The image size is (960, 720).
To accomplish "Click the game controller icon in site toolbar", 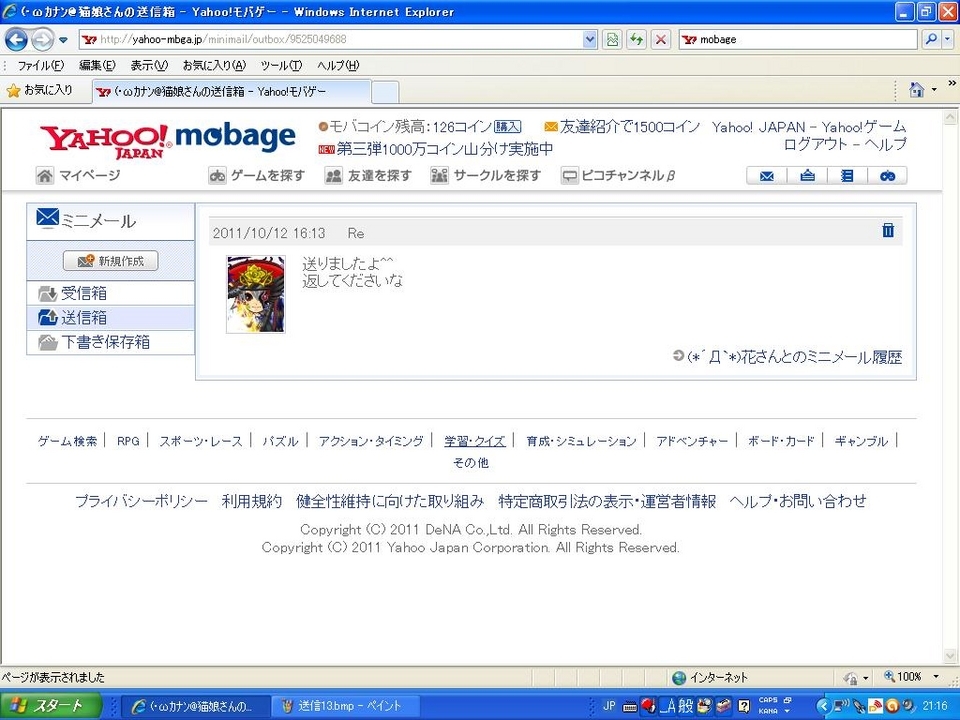I will [x=887, y=176].
